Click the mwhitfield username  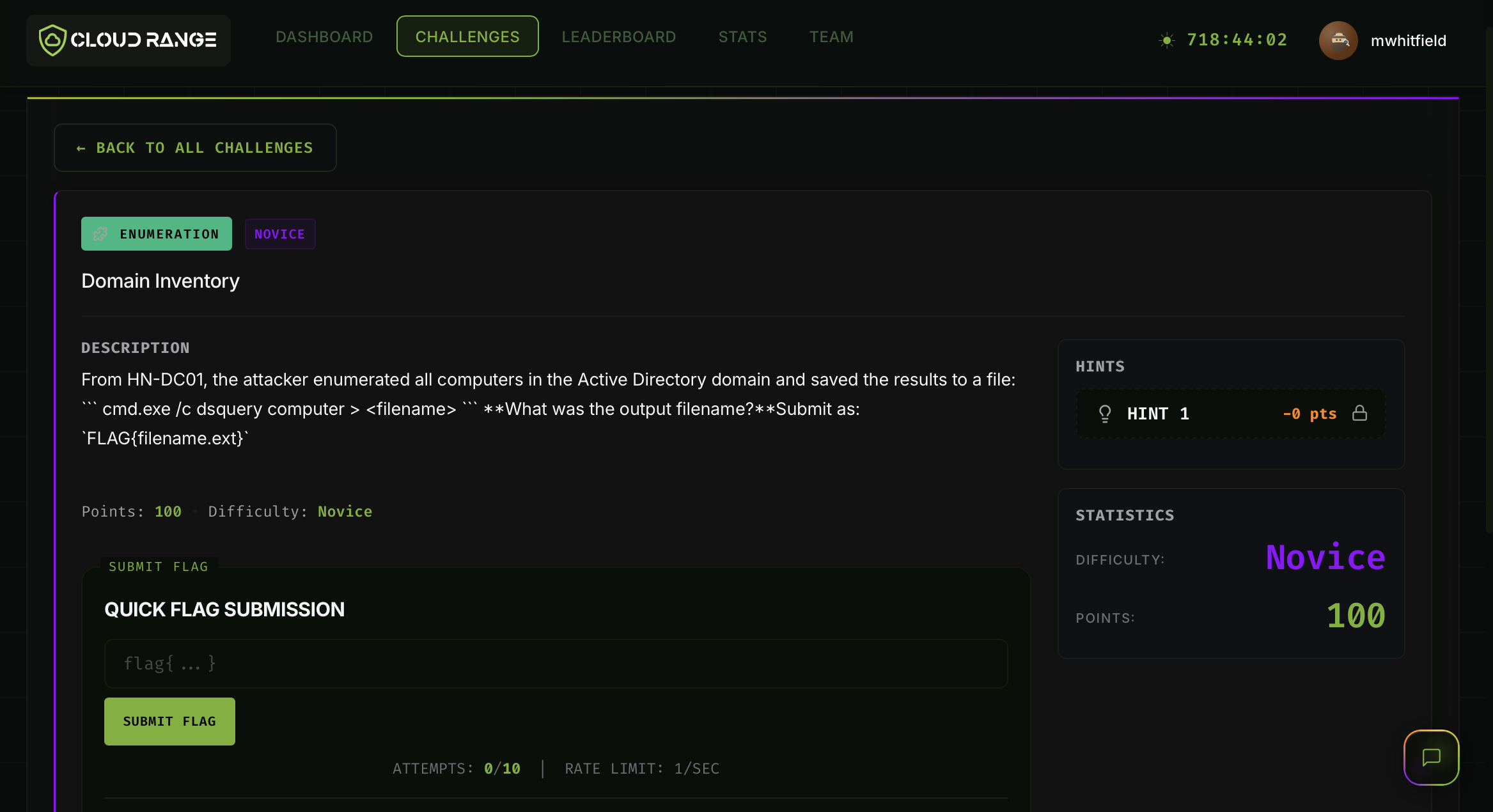coord(1409,40)
